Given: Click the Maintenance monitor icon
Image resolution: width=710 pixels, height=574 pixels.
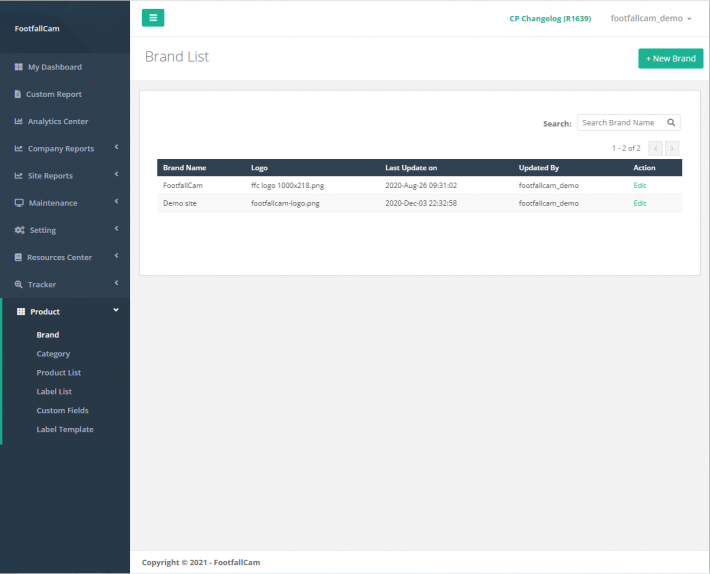Looking at the screenshot, I should 19,203.
